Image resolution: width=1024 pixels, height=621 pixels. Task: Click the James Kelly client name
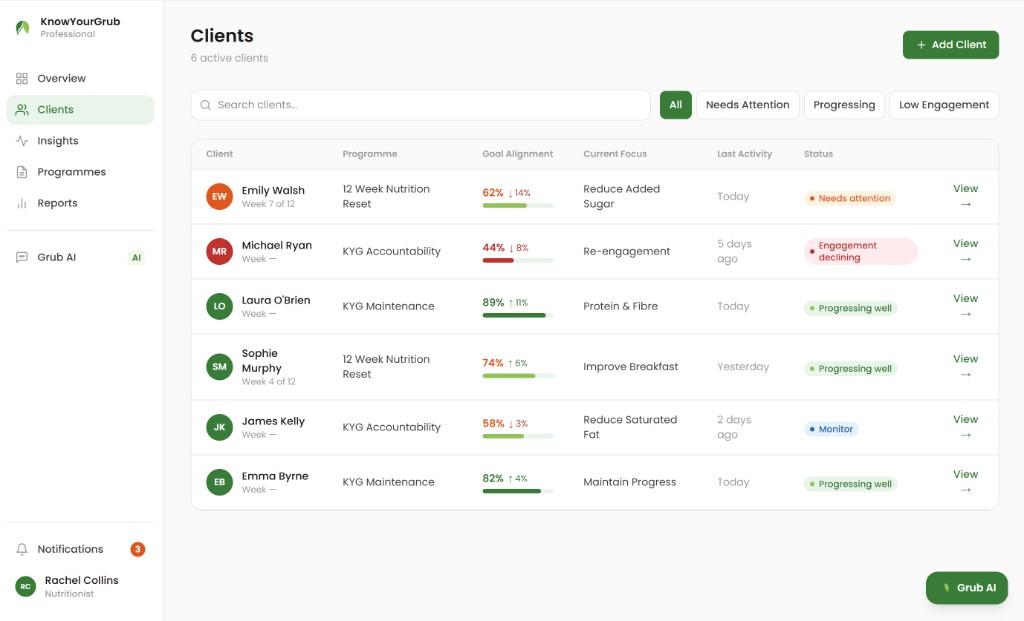pyautogui.click(x=273, y=421)
